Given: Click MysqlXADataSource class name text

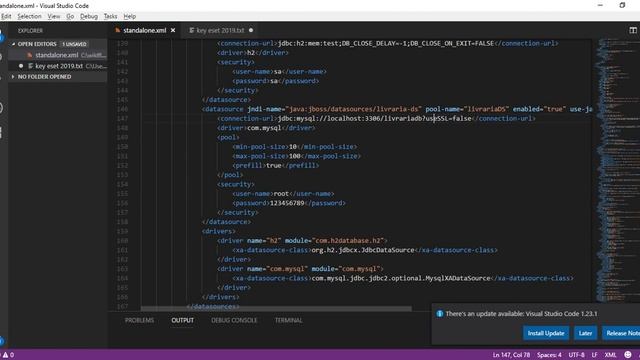Looking at the screenshot, I should [x=458, y=278].
